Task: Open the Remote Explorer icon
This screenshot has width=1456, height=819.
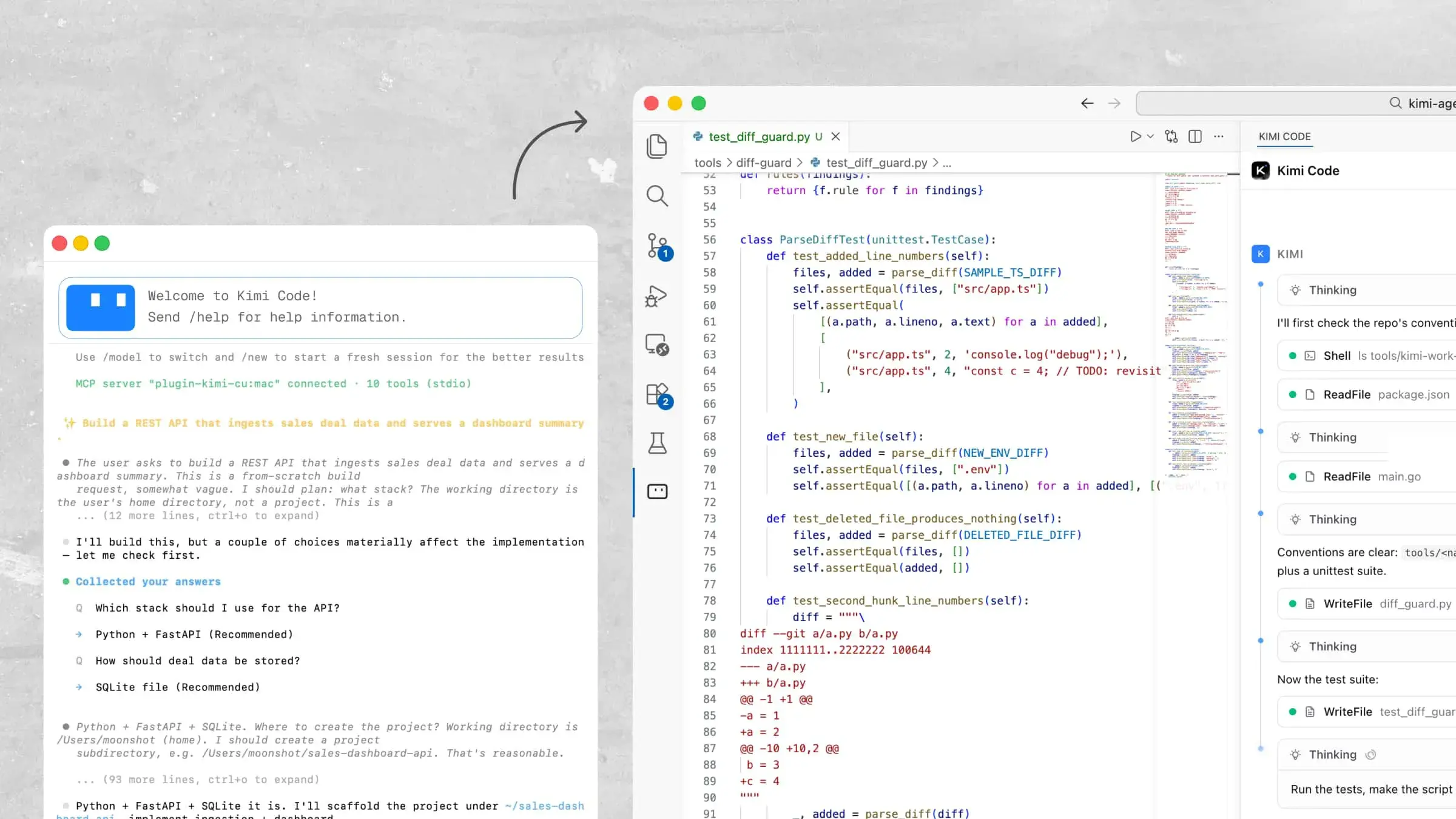Action: point(657,345)
